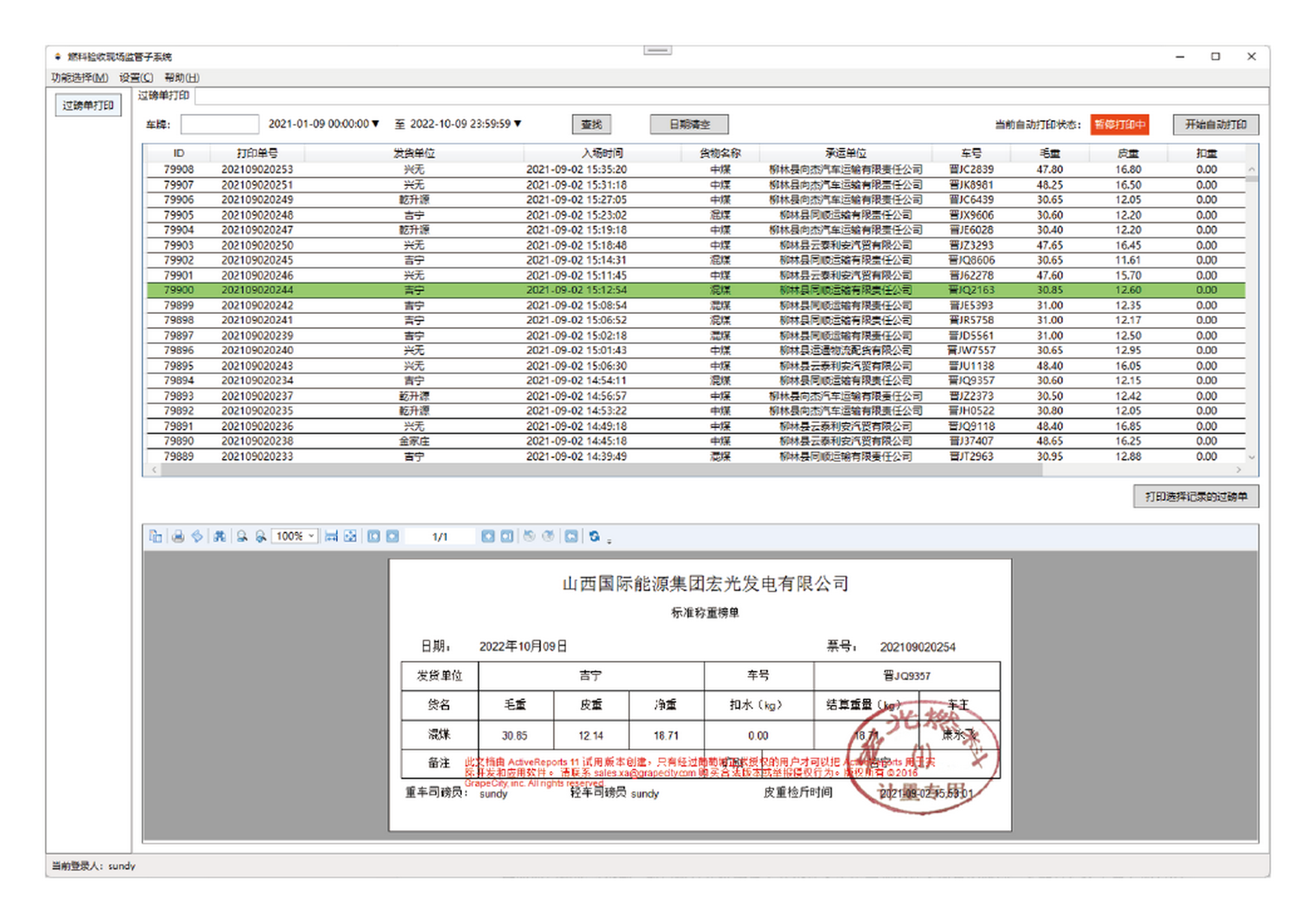The image size is (1316, 922).
Task: Click the 开始自动打印 button
Action: [x=1215, y=125]
